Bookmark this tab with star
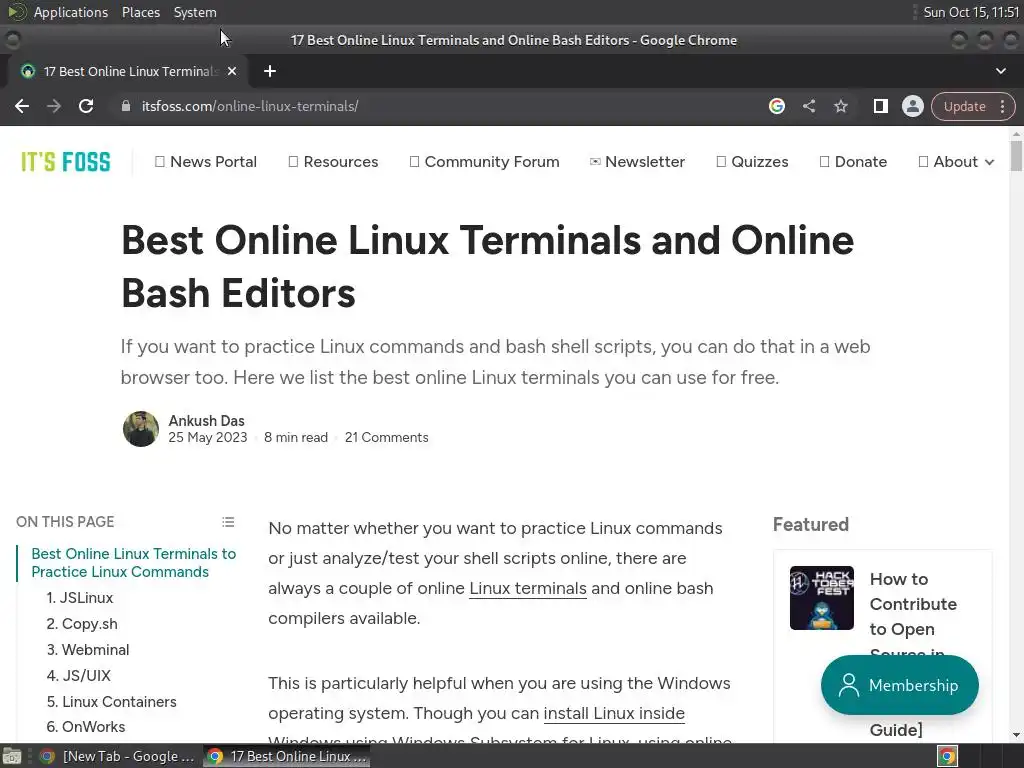Image resolution: width=1024 pixels, height=768 pixels. (x=840, y=106)
